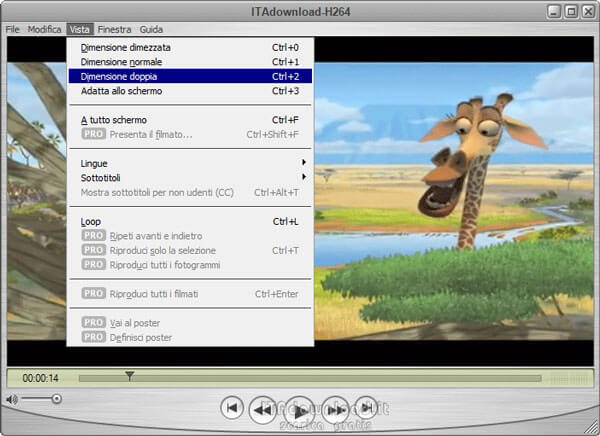
Task: Close the open Vista menu
Action: tap(79, 29)
